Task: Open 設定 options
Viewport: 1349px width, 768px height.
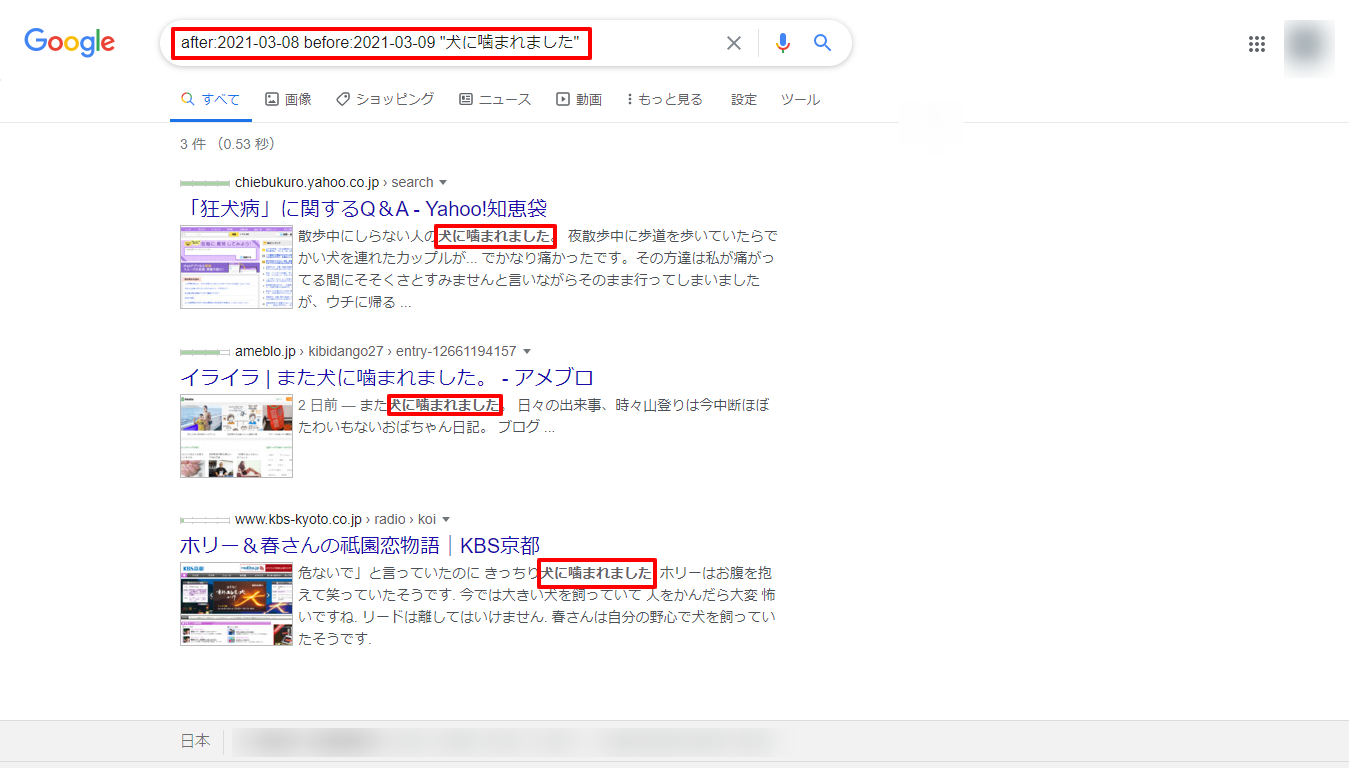Action: point(744,99)
